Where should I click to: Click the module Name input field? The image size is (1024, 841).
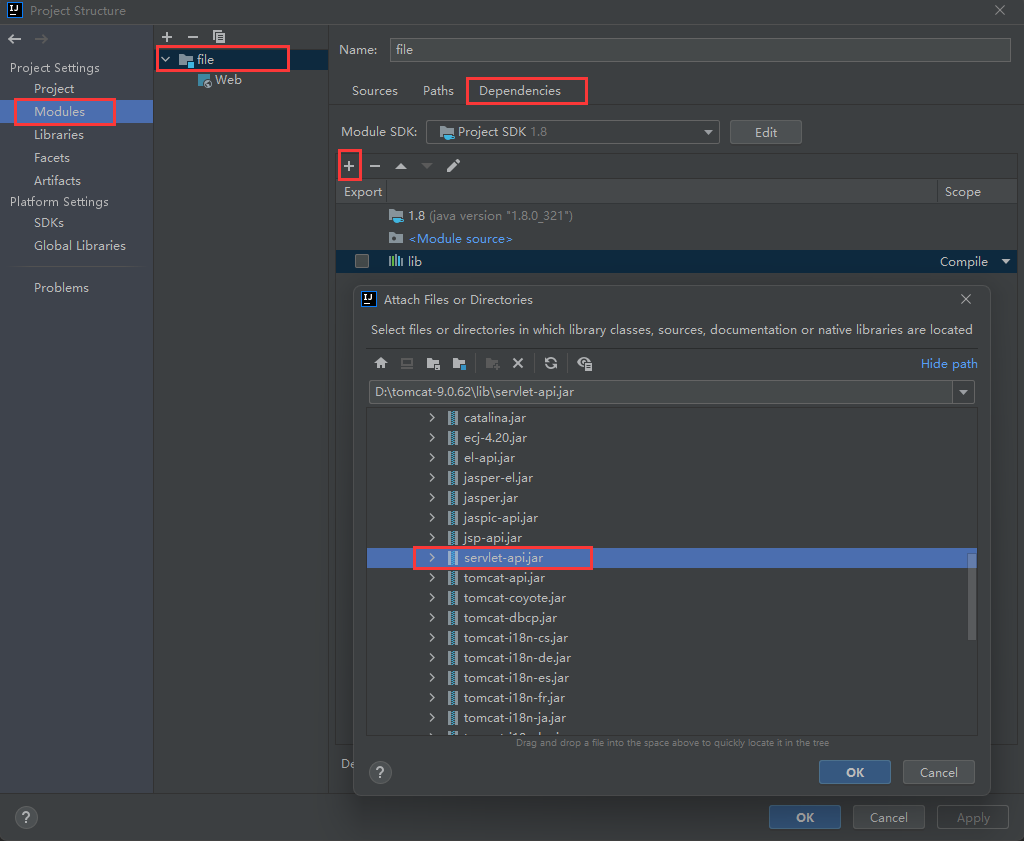pyautogui.click(x=700, y=50)
